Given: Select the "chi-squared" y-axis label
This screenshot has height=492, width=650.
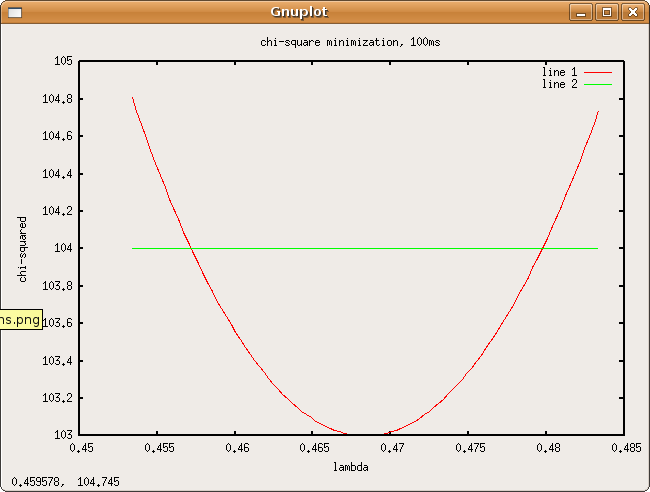Looking at the screenshot, I should (23, 248).
